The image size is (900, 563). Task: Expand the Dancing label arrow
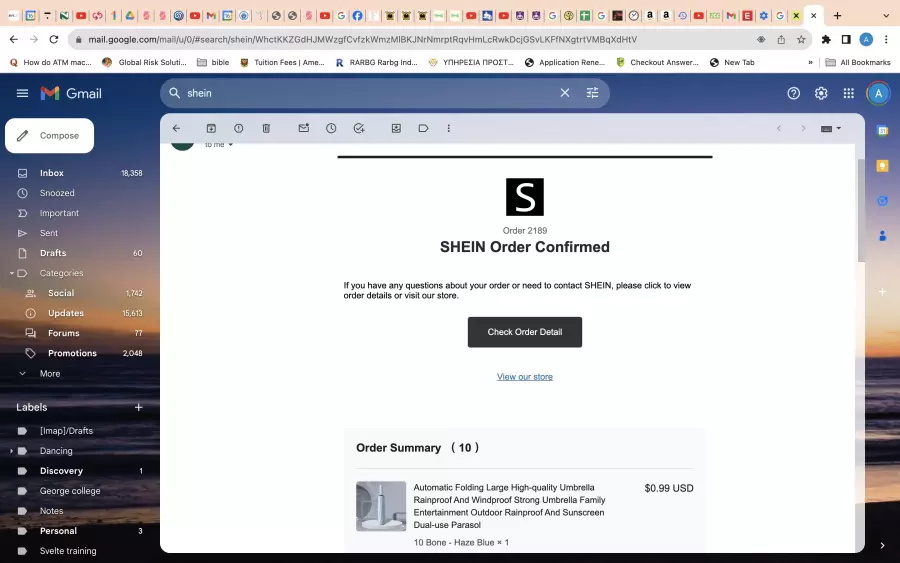pos(11,451)
